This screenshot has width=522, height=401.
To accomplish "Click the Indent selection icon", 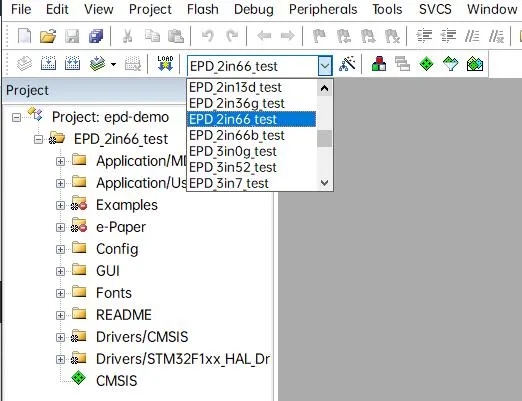I will coord(424,36).
